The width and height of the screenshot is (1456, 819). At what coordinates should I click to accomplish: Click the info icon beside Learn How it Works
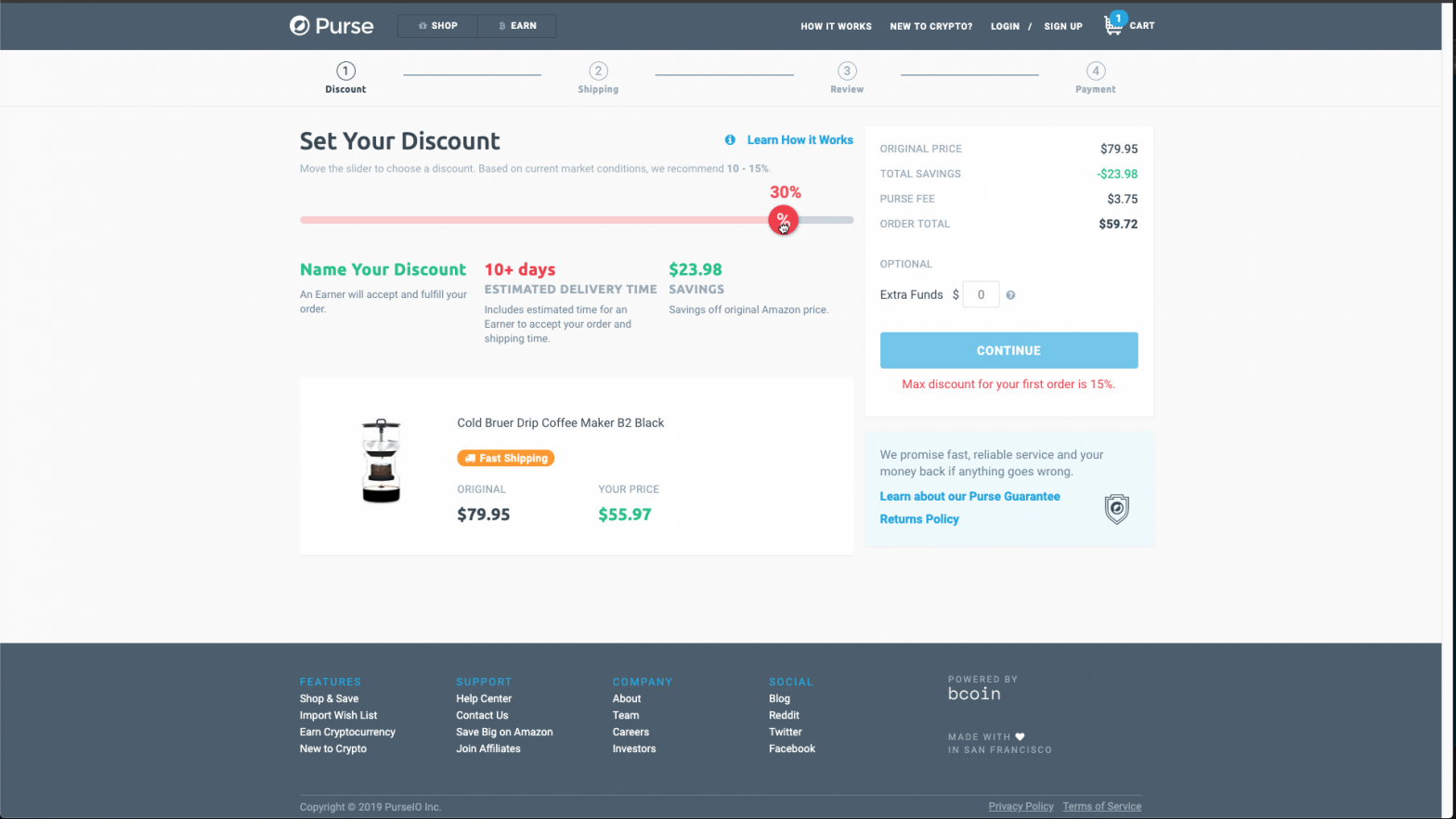click(x=730, y=140)
